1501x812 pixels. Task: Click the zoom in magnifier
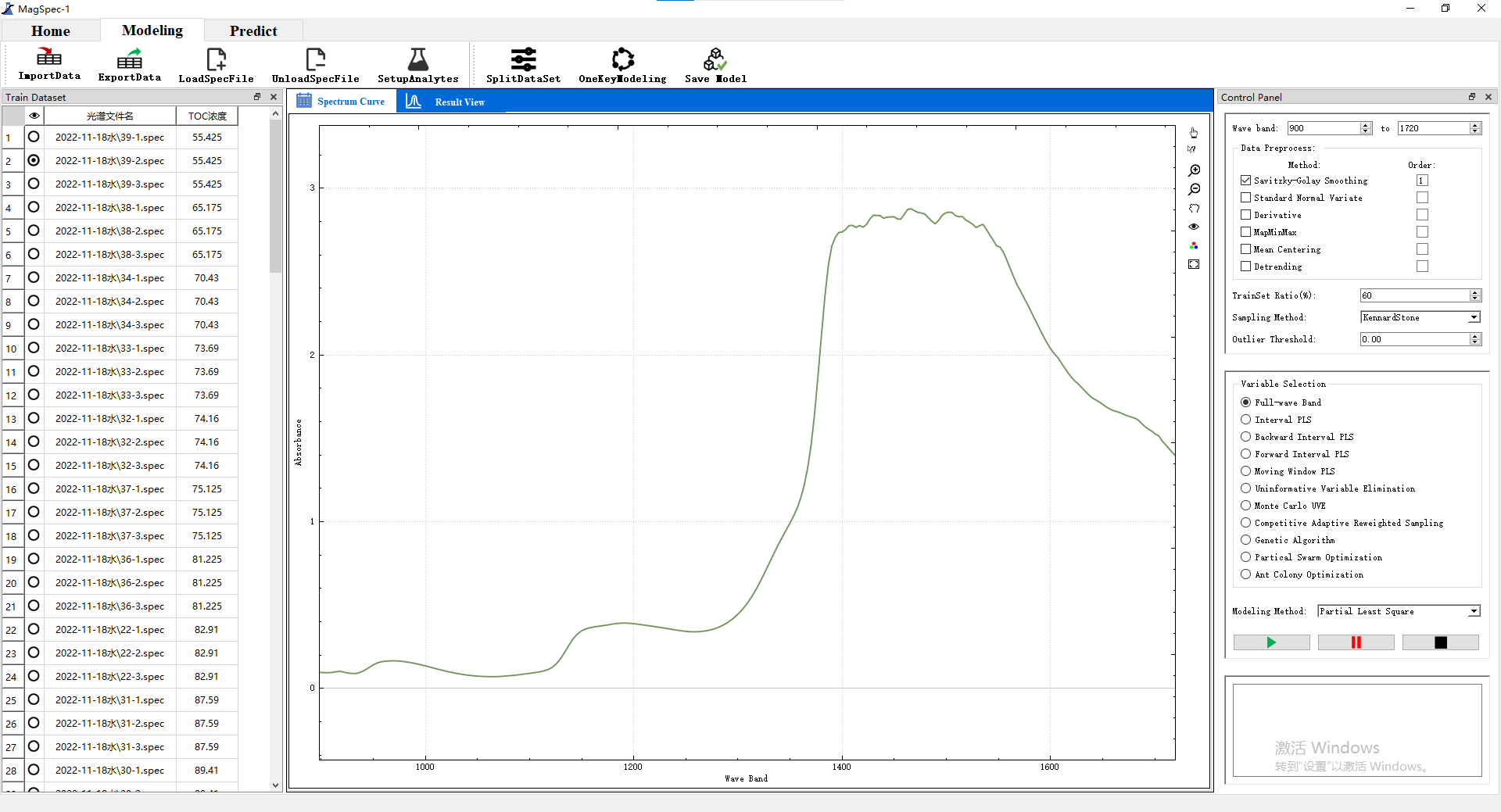[1194, 170]
